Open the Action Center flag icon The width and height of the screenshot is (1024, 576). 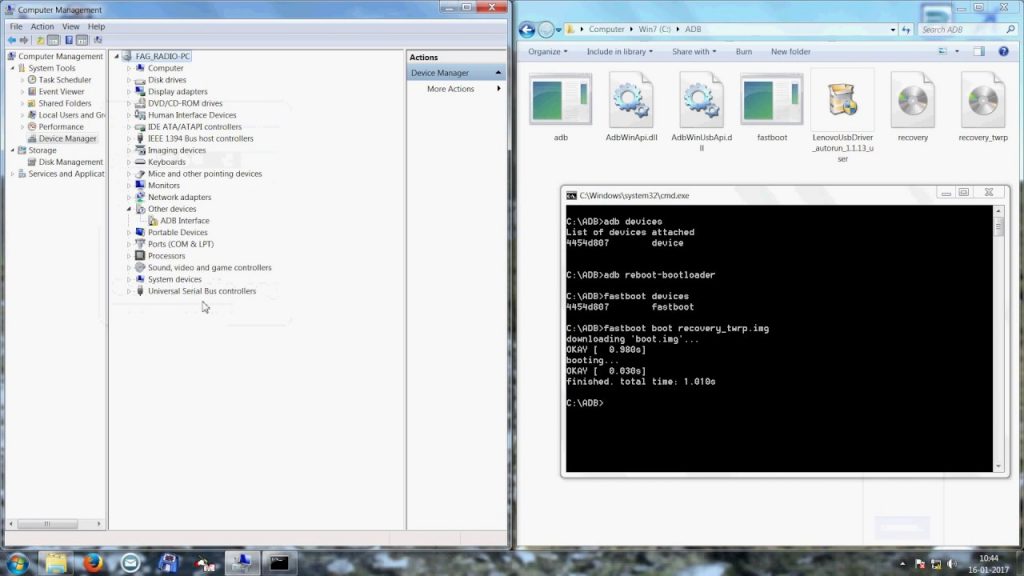(920, 564)
